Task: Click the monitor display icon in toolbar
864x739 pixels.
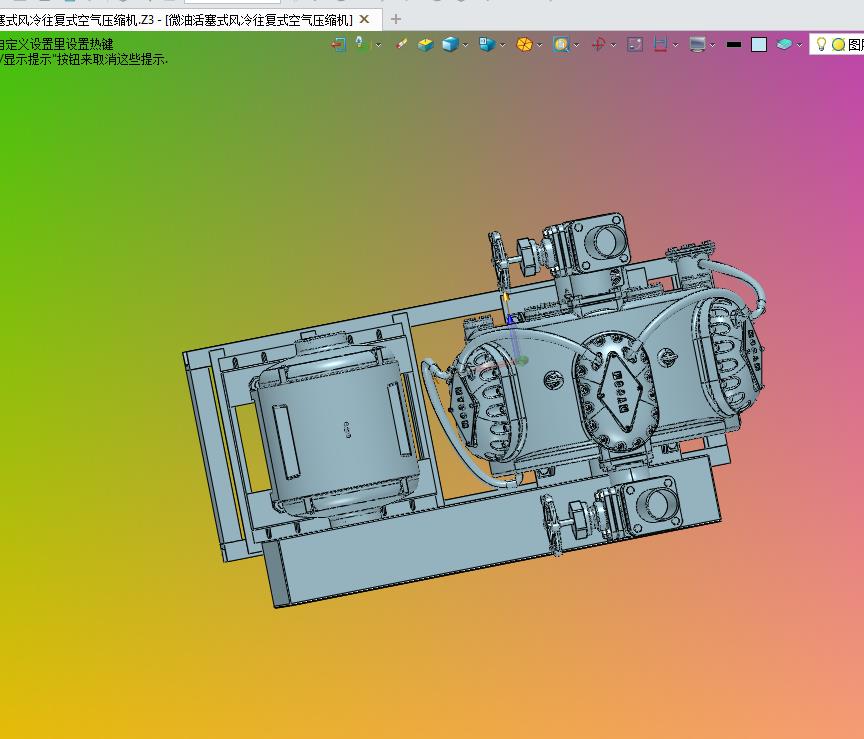Action: pos(697,44)
